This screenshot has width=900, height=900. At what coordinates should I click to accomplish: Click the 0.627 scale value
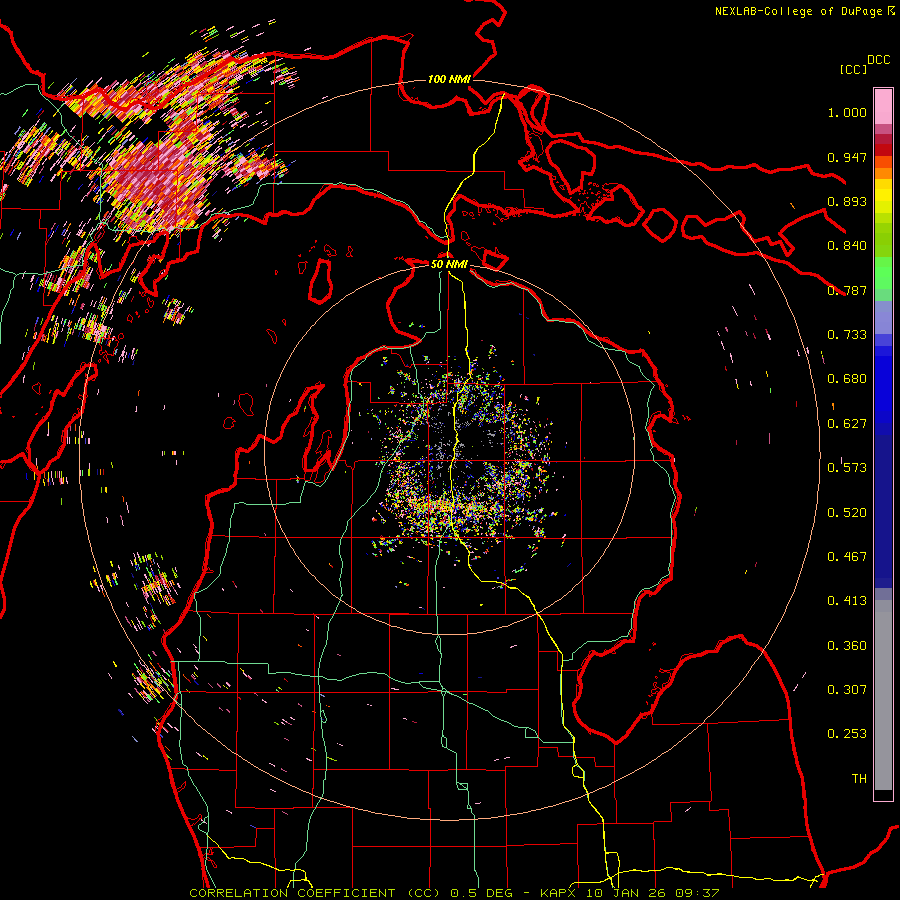847,424
